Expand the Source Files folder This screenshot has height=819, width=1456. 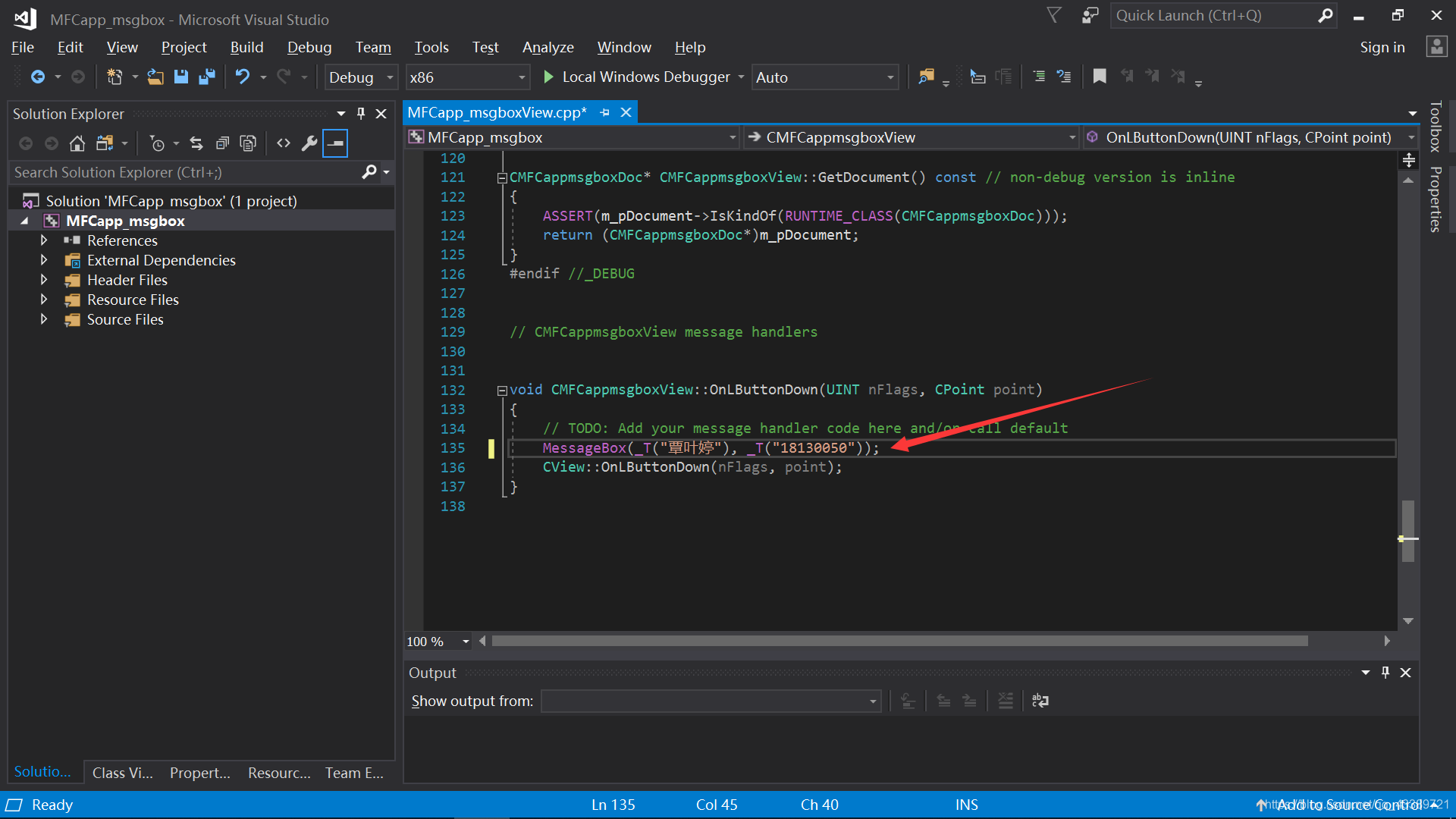pos(44,319)
